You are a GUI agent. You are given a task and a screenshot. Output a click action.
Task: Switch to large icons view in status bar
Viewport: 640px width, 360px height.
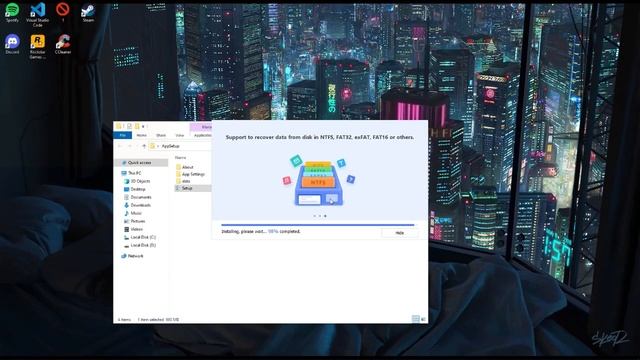pyautogui.click(x=423, y=319)
